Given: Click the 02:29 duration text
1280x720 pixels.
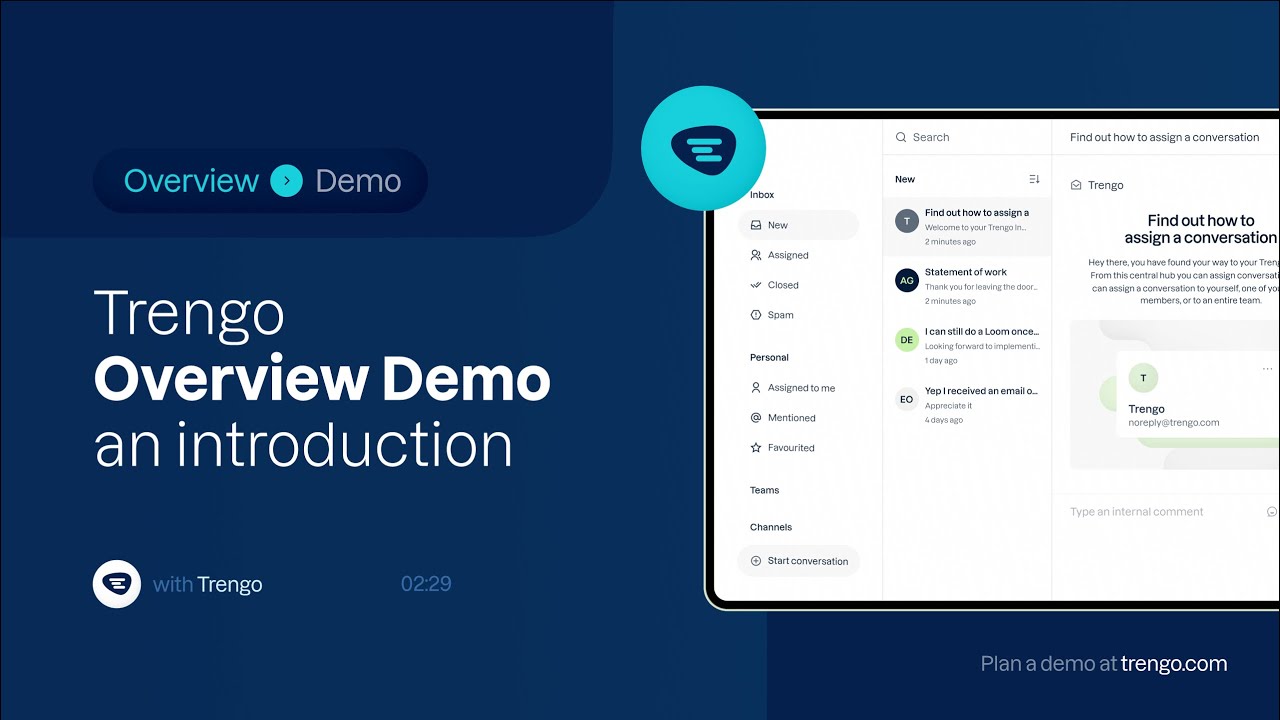Looking at the screenshot, I should [426, 584].
